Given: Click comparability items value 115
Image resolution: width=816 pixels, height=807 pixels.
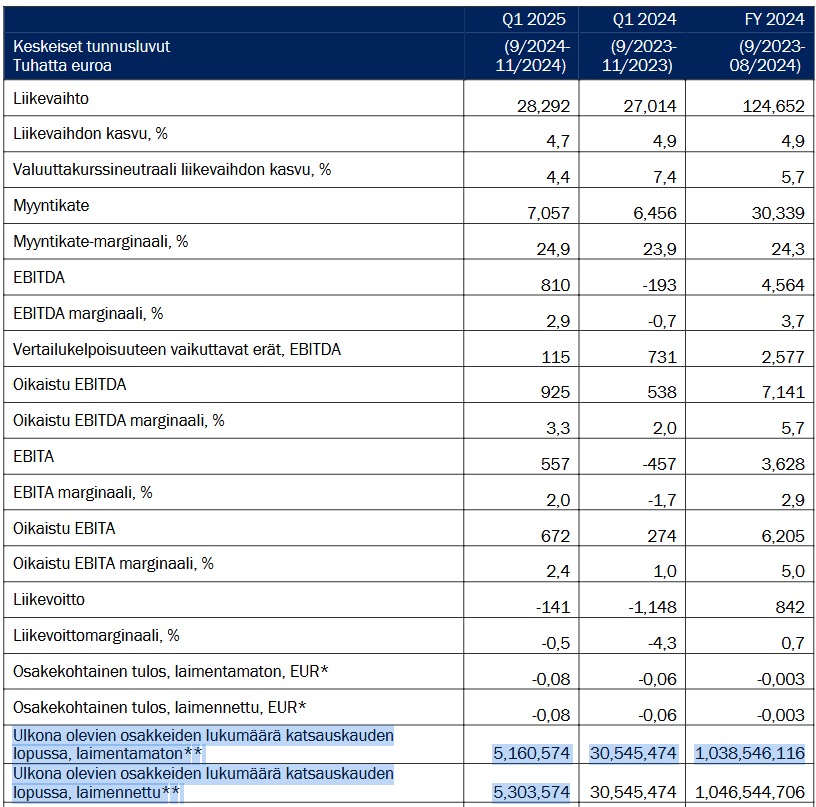Looking at the screenshot, I should coord(555,357).
